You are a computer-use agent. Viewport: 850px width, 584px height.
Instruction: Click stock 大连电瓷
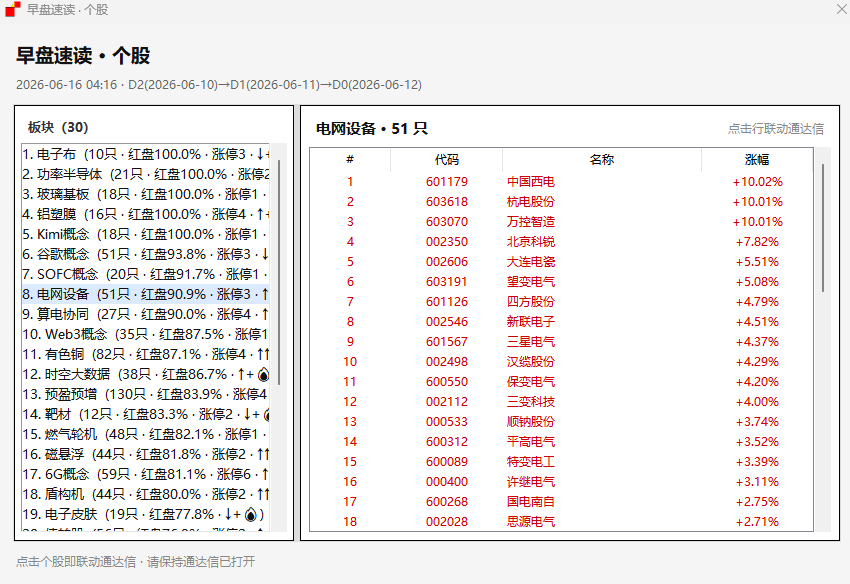point(531,262)
